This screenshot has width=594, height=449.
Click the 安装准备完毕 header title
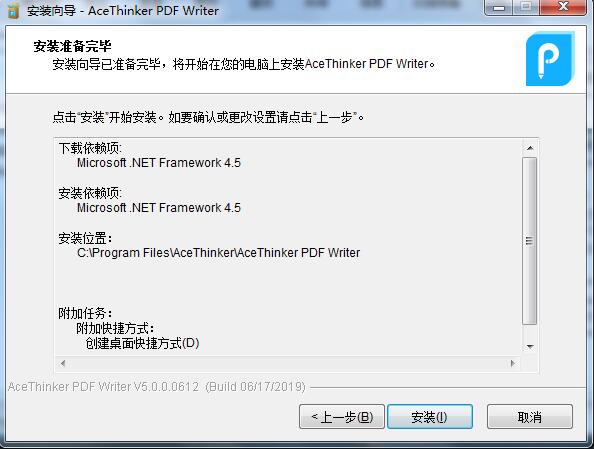coord(72,46)
